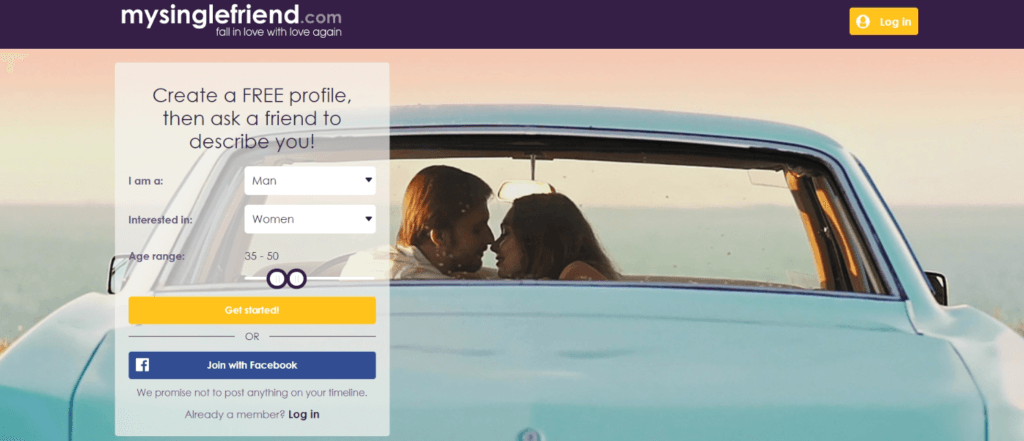Image resolution: width=1024 pixels, height=441 pixels.
Task: Click the Facebook logo icon
Action: point(142,365)
